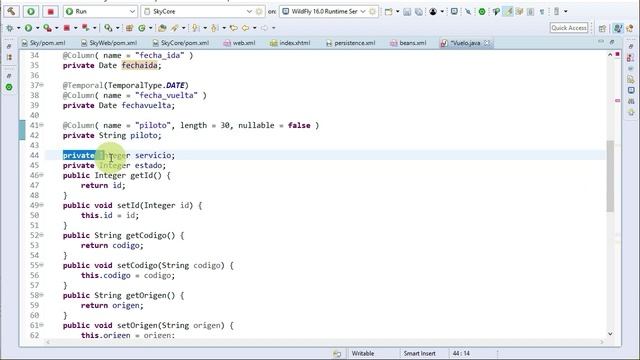Maximize the editor area
The width and height of the screenshot is (640, 360).
tap(612, 42)
